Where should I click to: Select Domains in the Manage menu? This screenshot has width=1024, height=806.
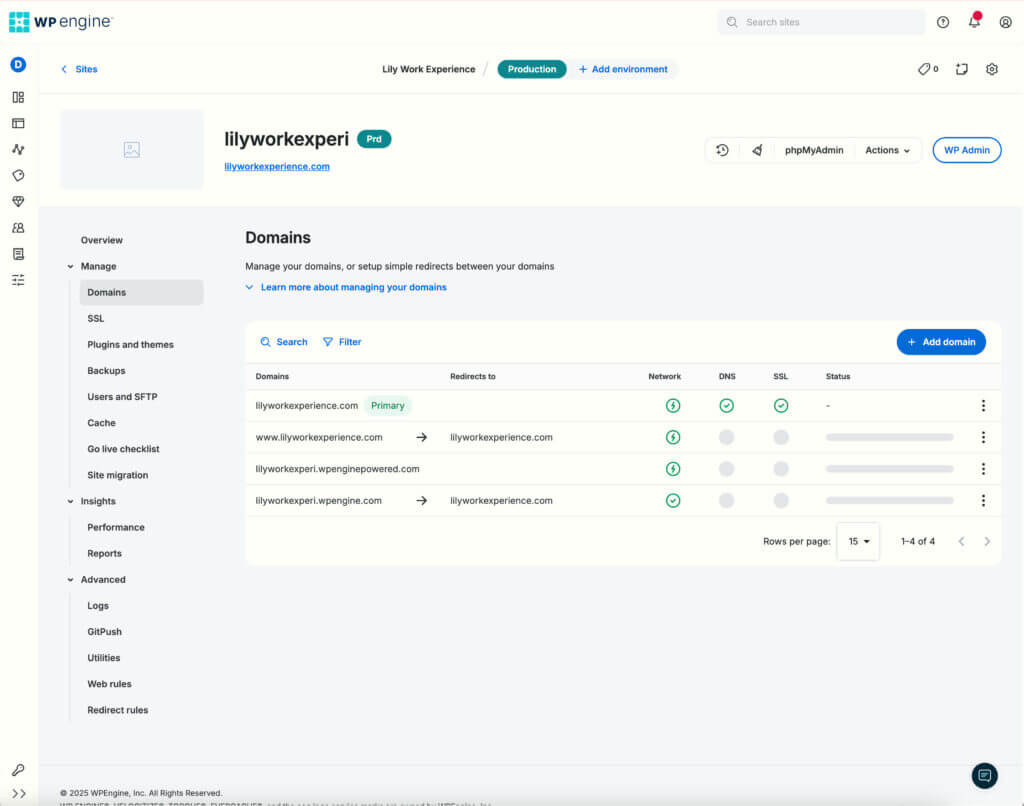(x=141, y=293)
